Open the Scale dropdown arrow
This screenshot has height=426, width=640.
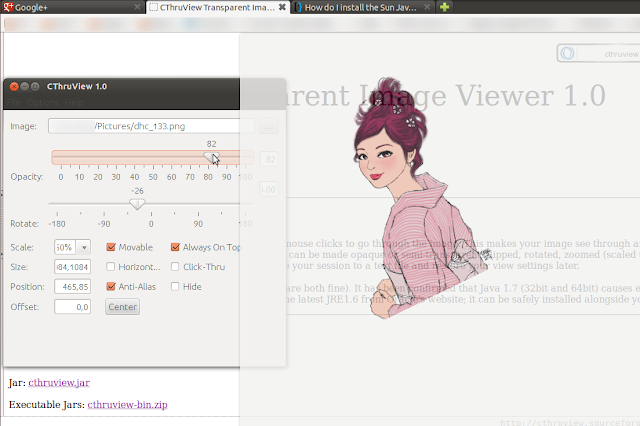point(84,247)
